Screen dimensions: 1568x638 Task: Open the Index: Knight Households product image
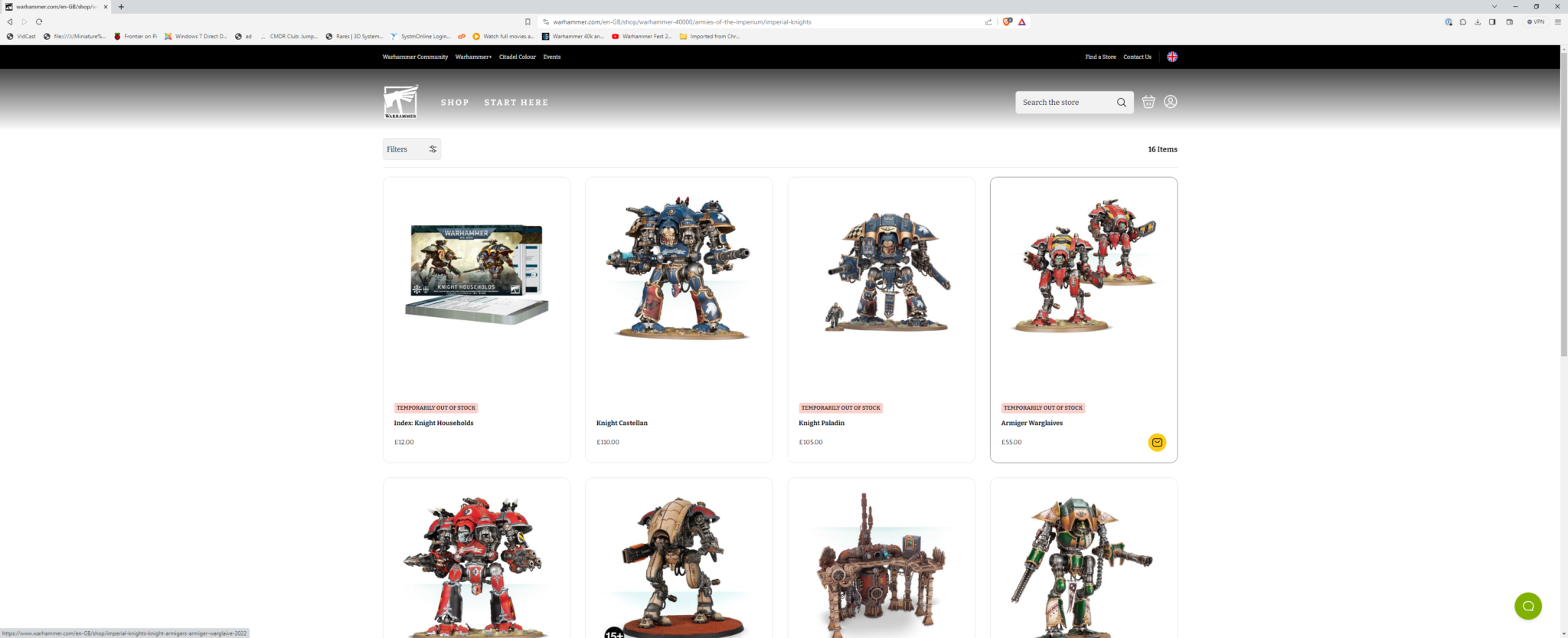point(476,274)
